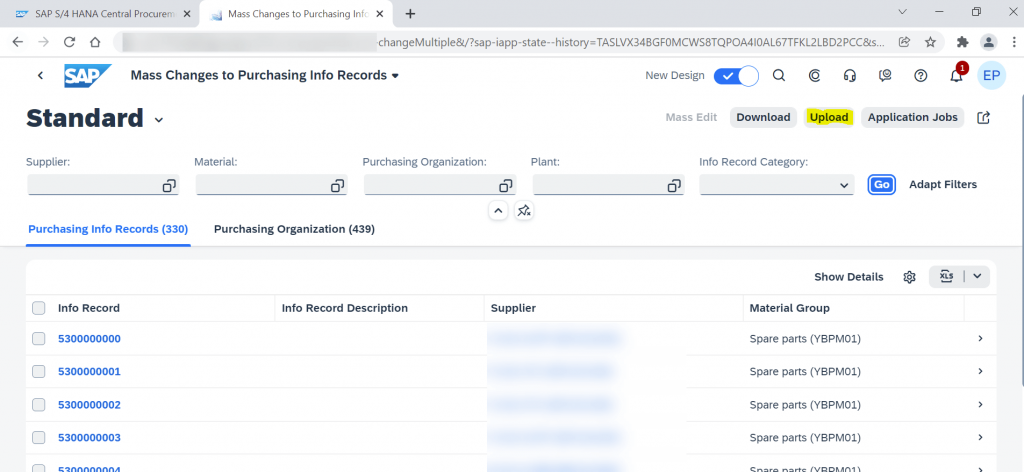Open the feedback chat icon
The height and width of the screenshot is (472, 1024).
pyautogui.click(x=885, y=76)
